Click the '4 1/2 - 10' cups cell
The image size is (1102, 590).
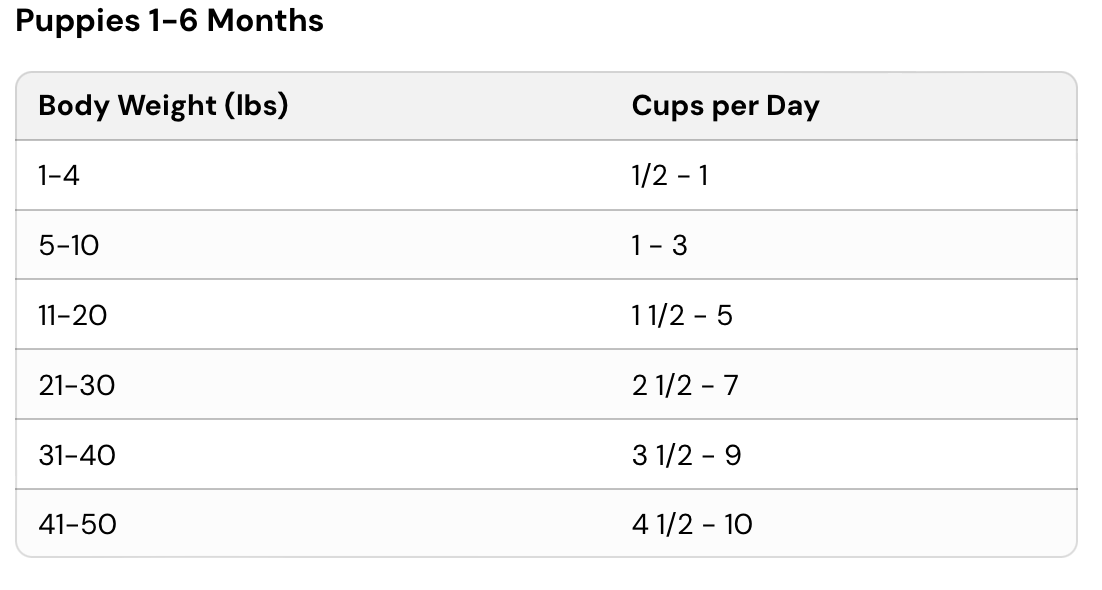pos(692,524)
